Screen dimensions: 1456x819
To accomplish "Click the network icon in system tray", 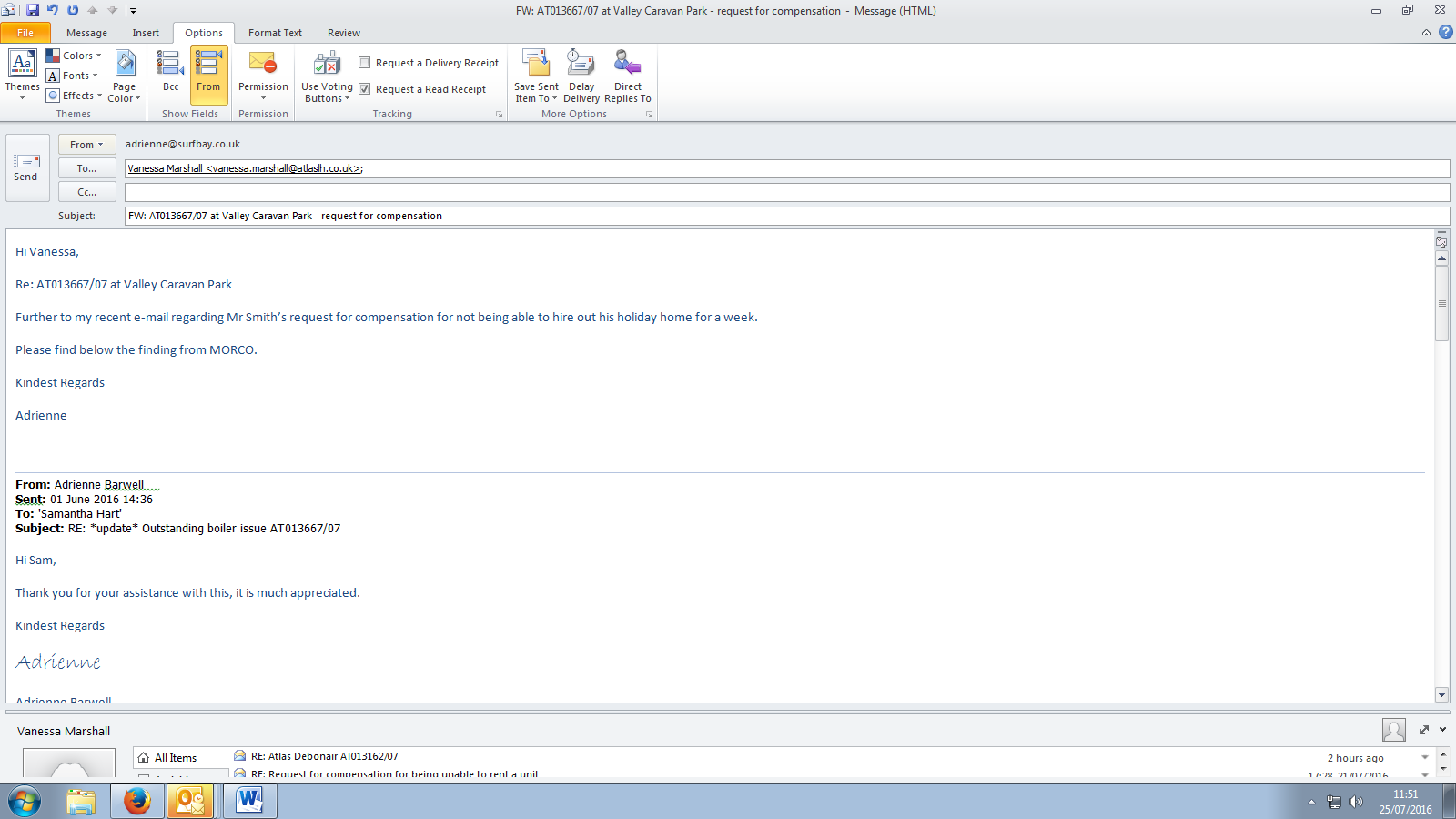I will click(1334, 802).
